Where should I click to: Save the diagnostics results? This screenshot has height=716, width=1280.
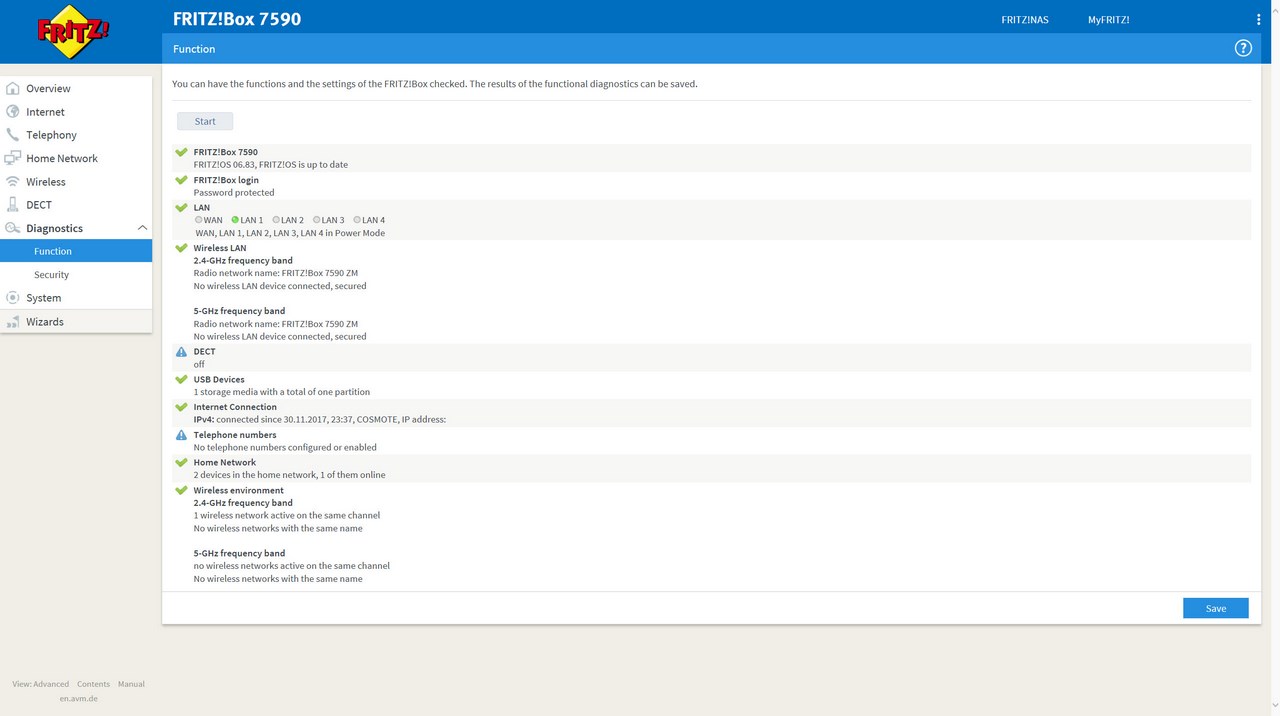coord(1216,608)
